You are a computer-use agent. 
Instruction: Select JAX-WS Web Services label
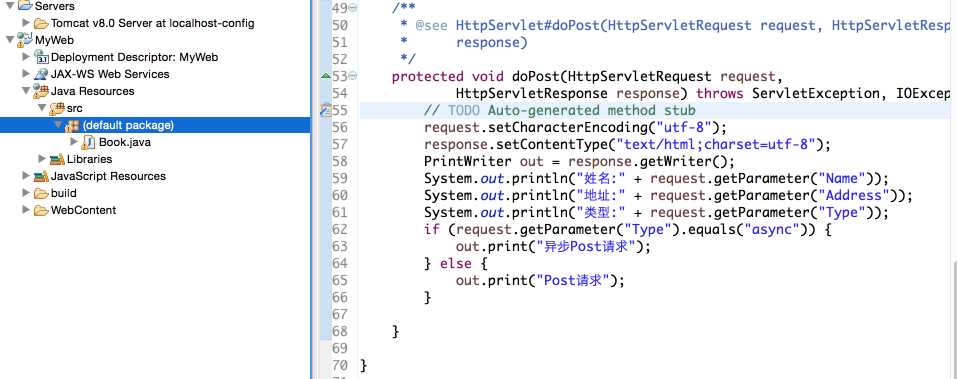[x=110, y=74]
